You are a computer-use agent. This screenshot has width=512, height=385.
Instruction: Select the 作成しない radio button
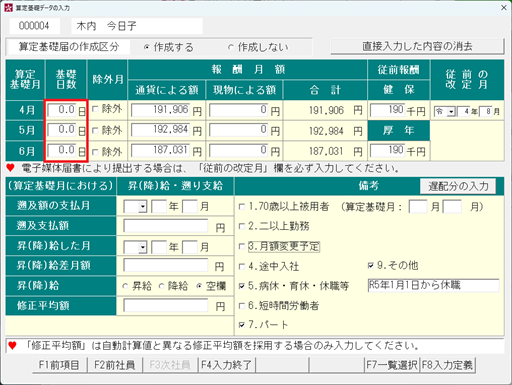coord(230,47)
